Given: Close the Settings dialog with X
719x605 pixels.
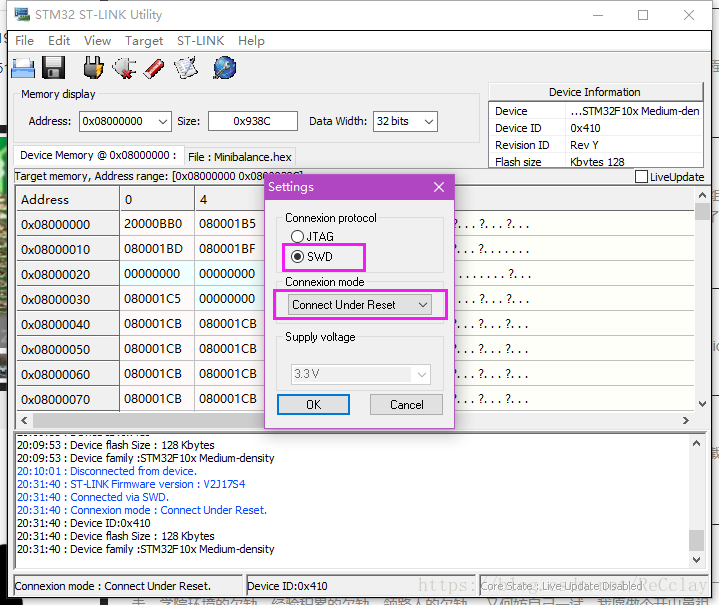Looking at the screenshot, I should click(x=439, y=187).
